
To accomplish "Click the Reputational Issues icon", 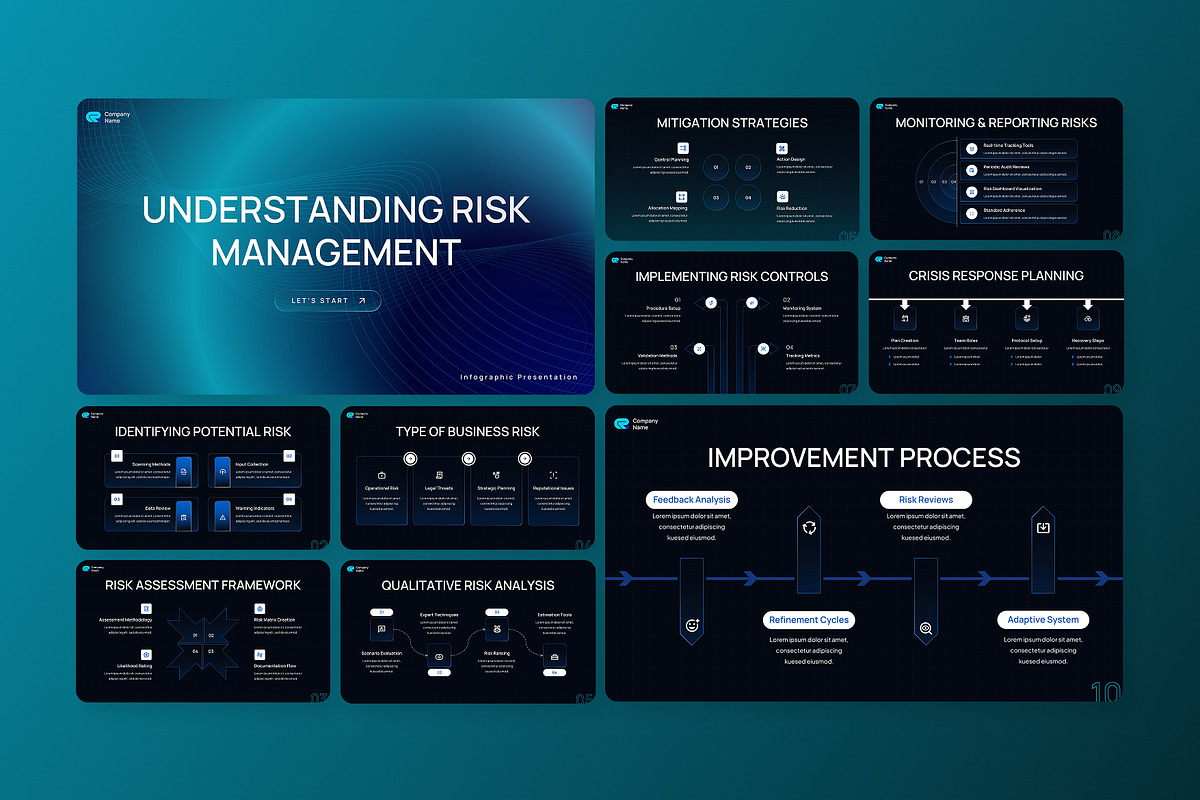I will click(553, 475).
